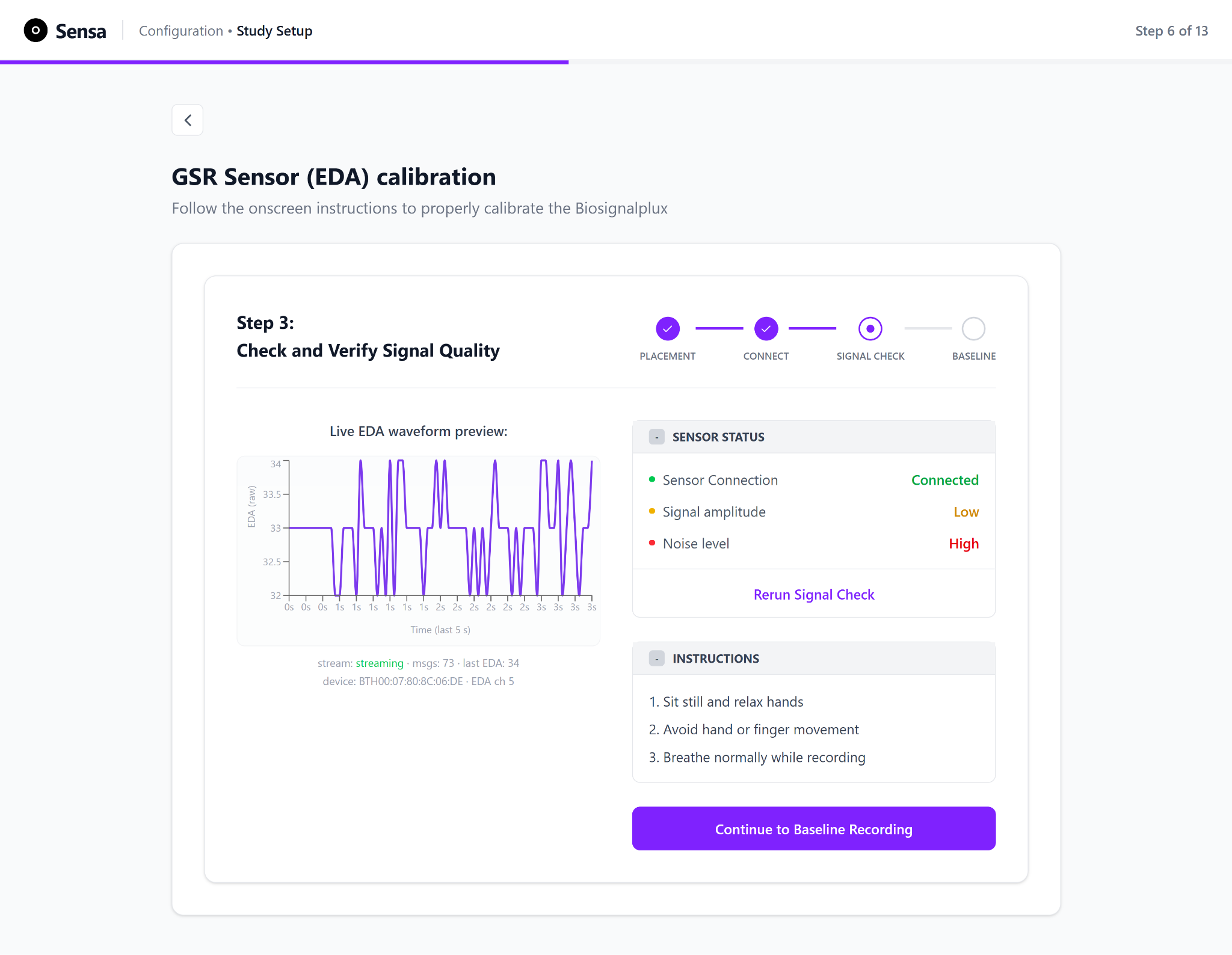This screenshot has height=955, width=1232.
Task: Collapse the Instructions panel
Action: point(657,659)
